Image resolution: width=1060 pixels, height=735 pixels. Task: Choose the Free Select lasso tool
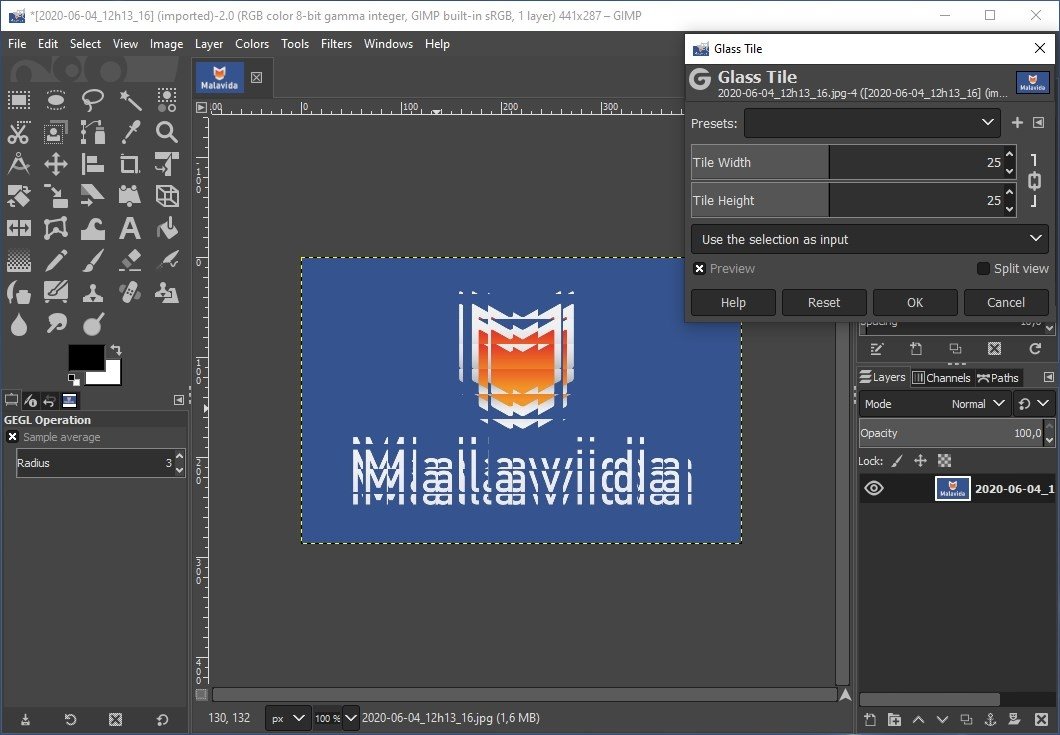point(93,100)
